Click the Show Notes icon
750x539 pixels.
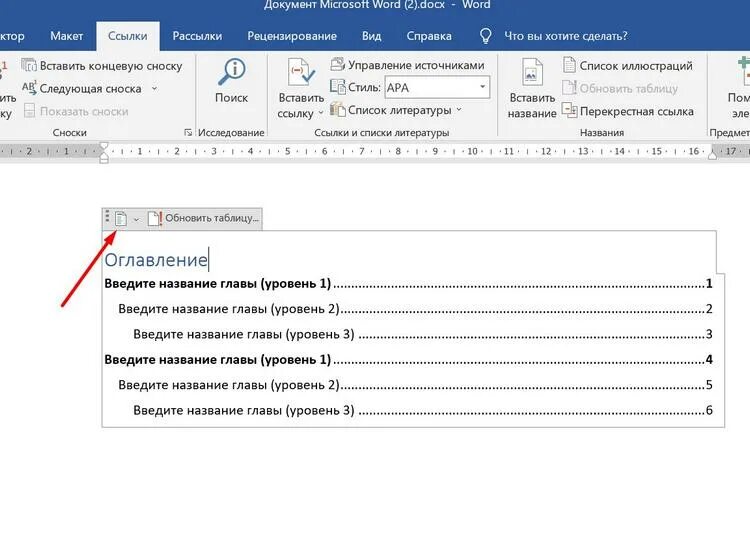30,110
